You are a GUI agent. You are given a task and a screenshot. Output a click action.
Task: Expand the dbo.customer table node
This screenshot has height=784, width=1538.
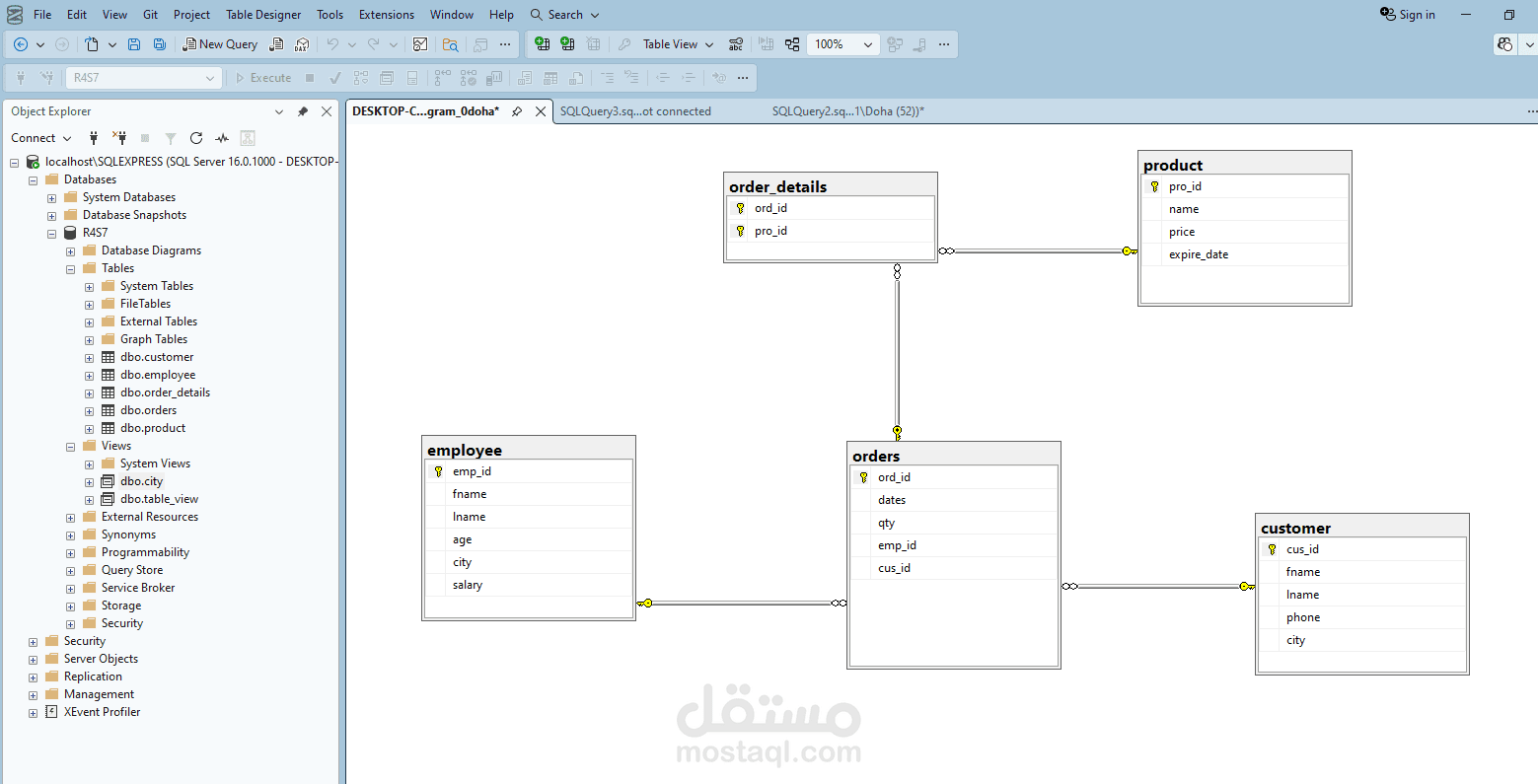(x=90, y=356)
